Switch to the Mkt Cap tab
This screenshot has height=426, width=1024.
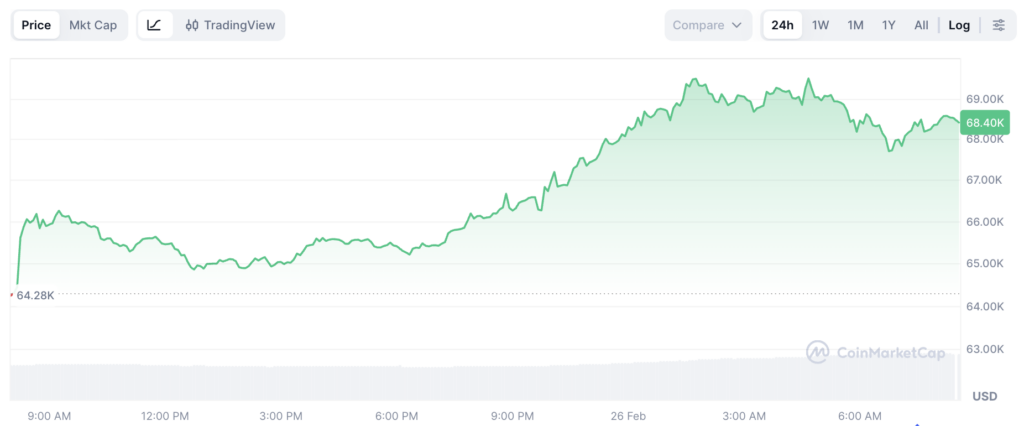[92, 25]
